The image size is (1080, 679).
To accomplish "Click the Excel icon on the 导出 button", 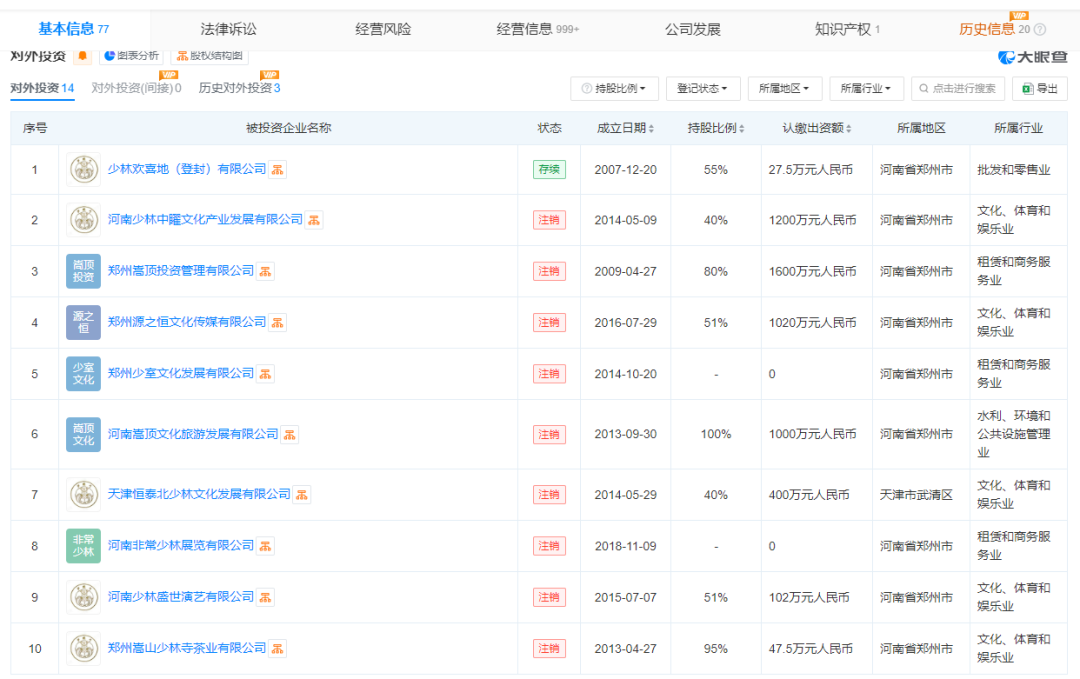I will pyautogui.click(x=1027, y=88).
